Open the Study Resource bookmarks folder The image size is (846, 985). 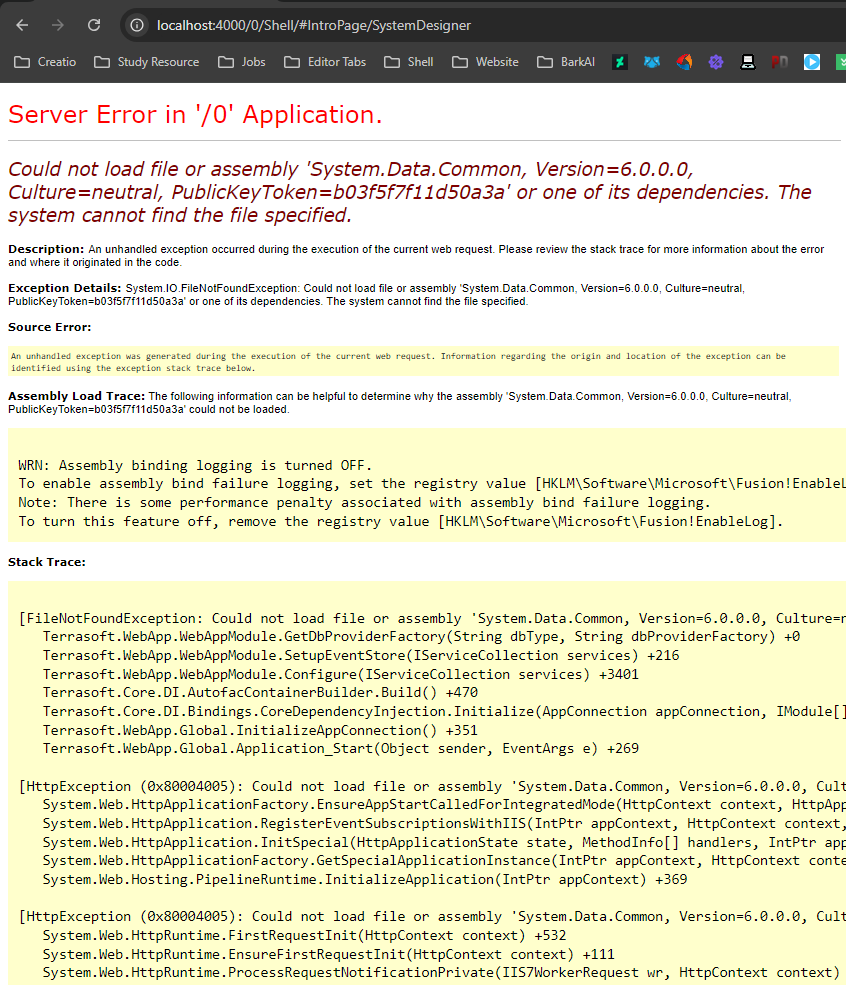(146, 62)
